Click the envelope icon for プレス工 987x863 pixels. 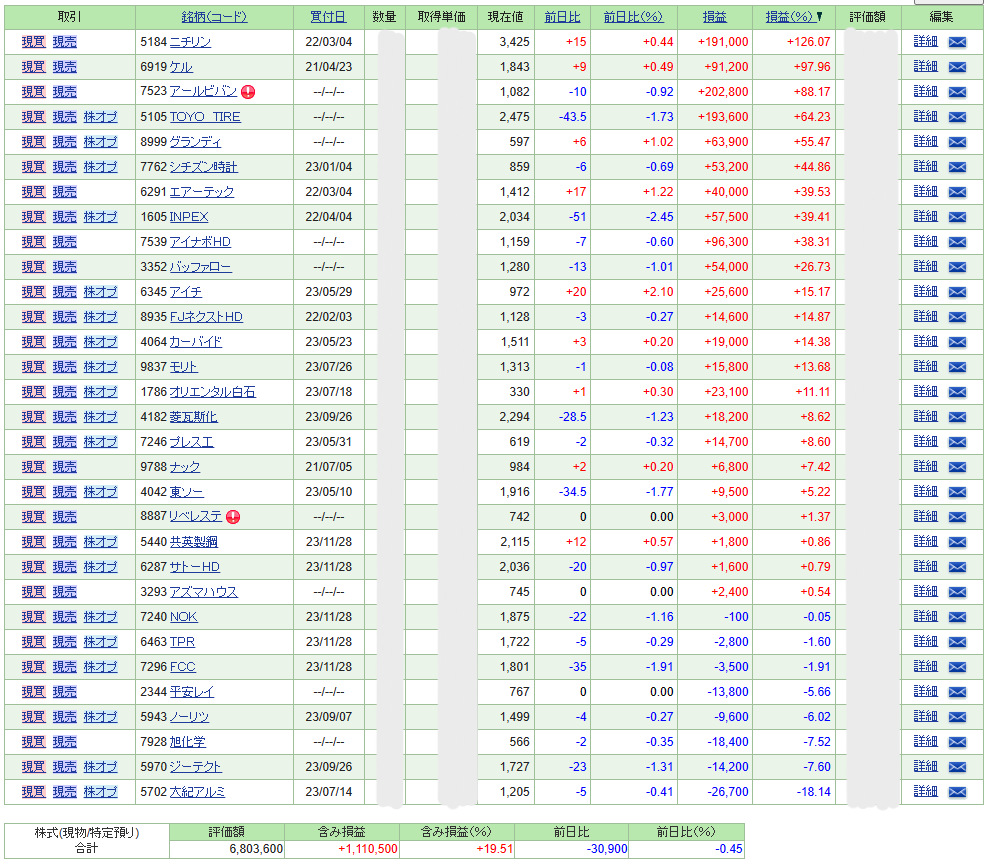coord(957,443)
